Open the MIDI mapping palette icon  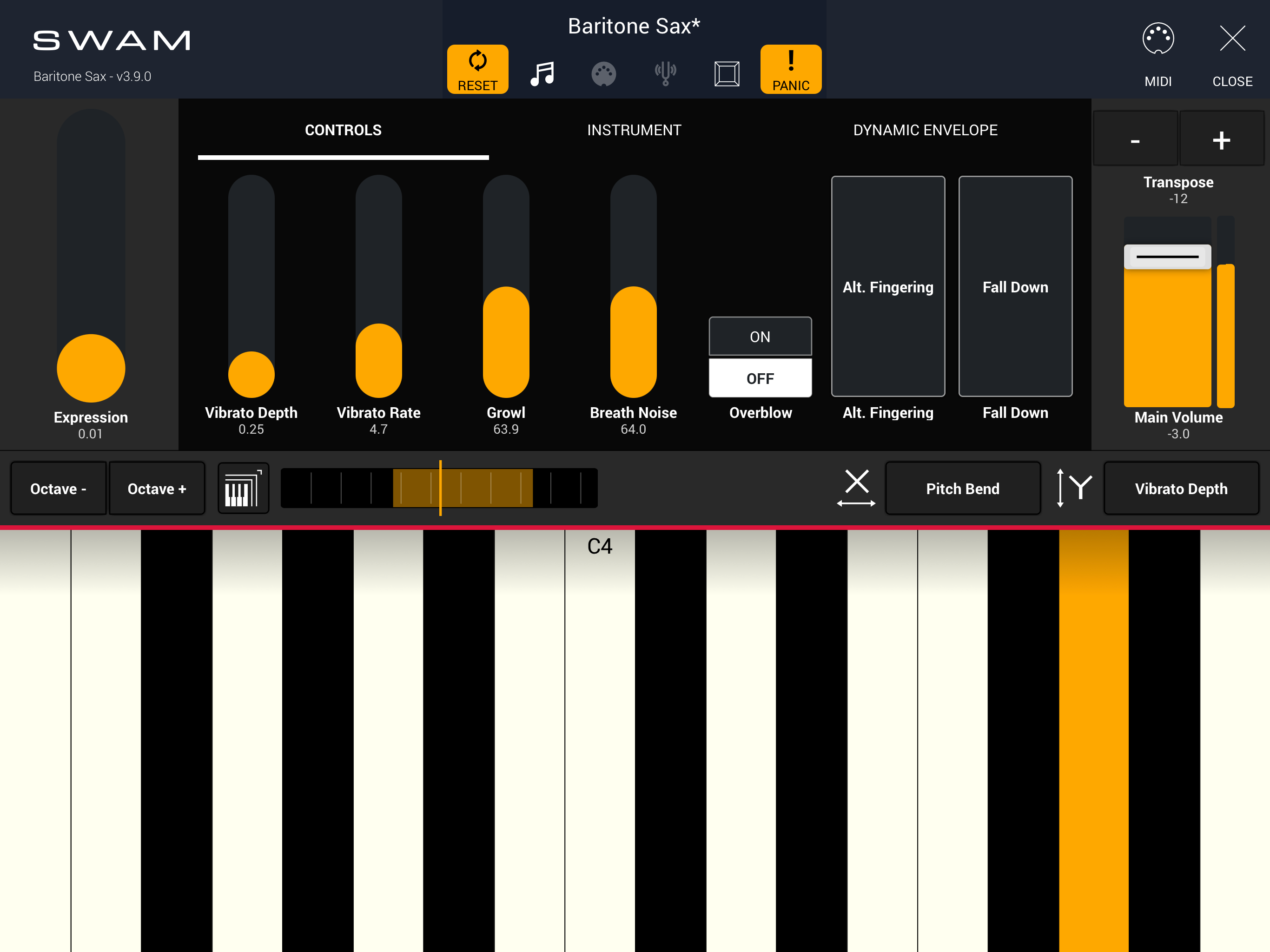coord(603,74)
